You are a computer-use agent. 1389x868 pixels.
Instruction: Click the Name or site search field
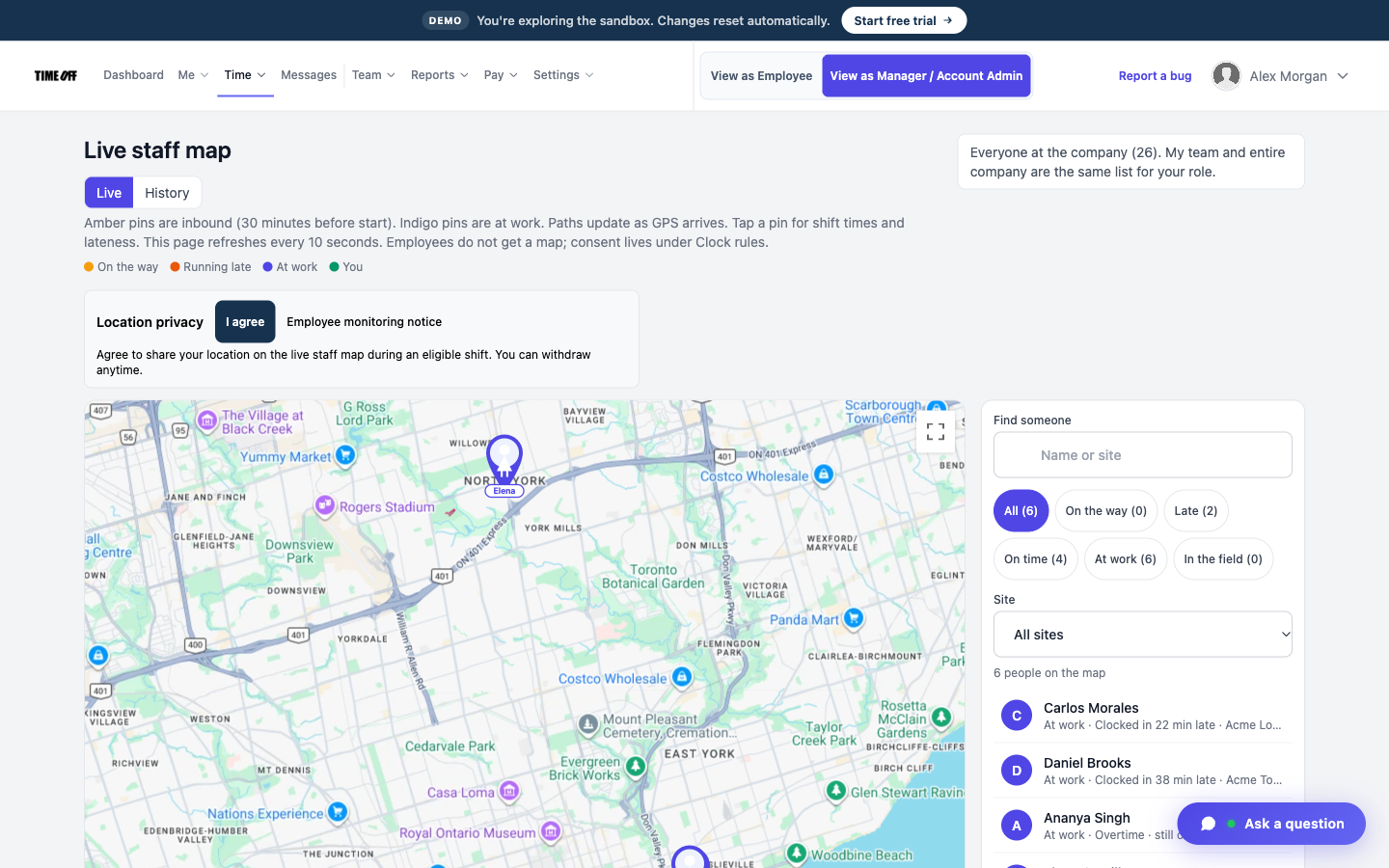(1143, 455)
